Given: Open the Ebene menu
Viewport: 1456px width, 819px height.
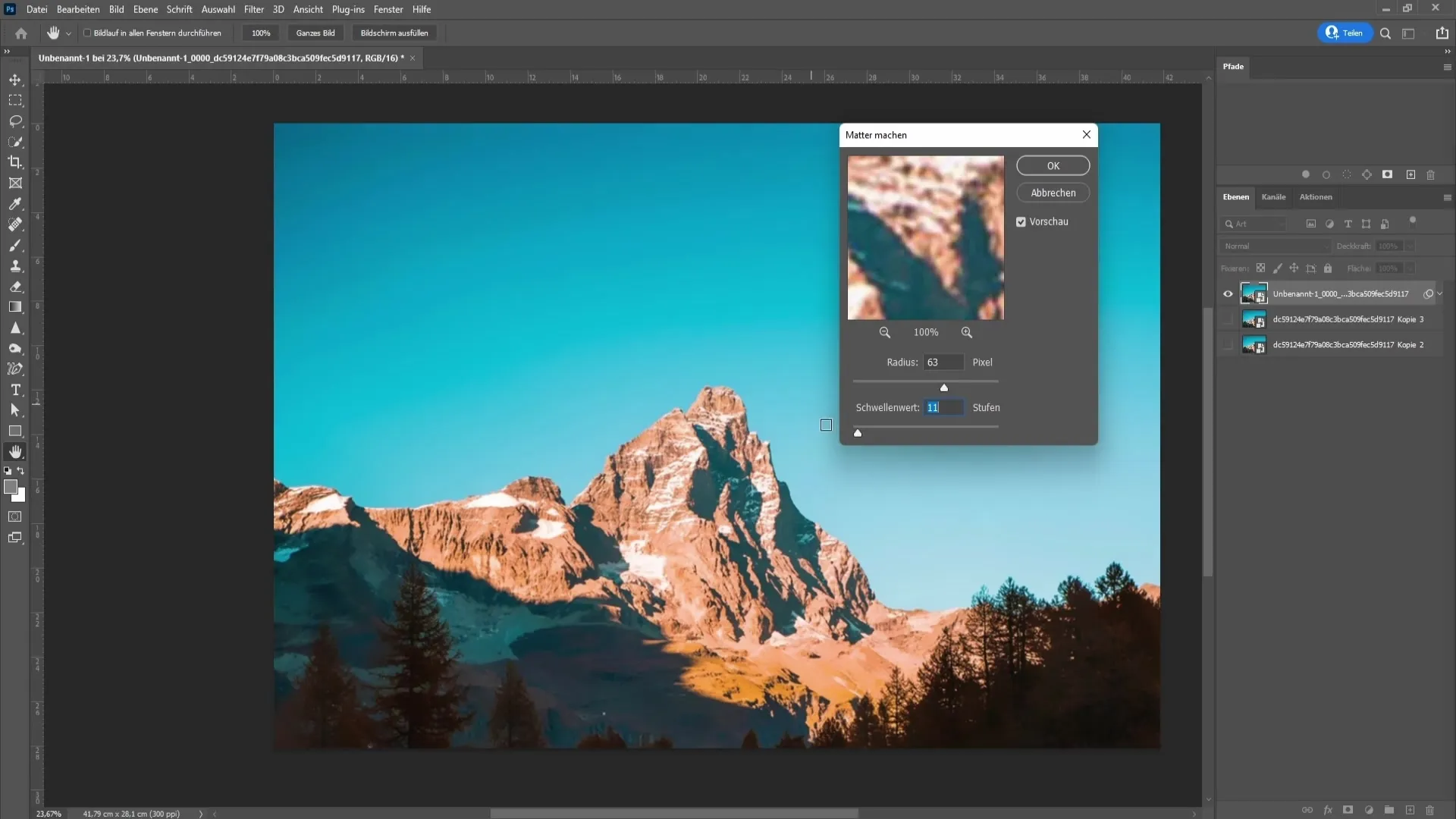Looking at the screenshot, I should pos(145,10).
